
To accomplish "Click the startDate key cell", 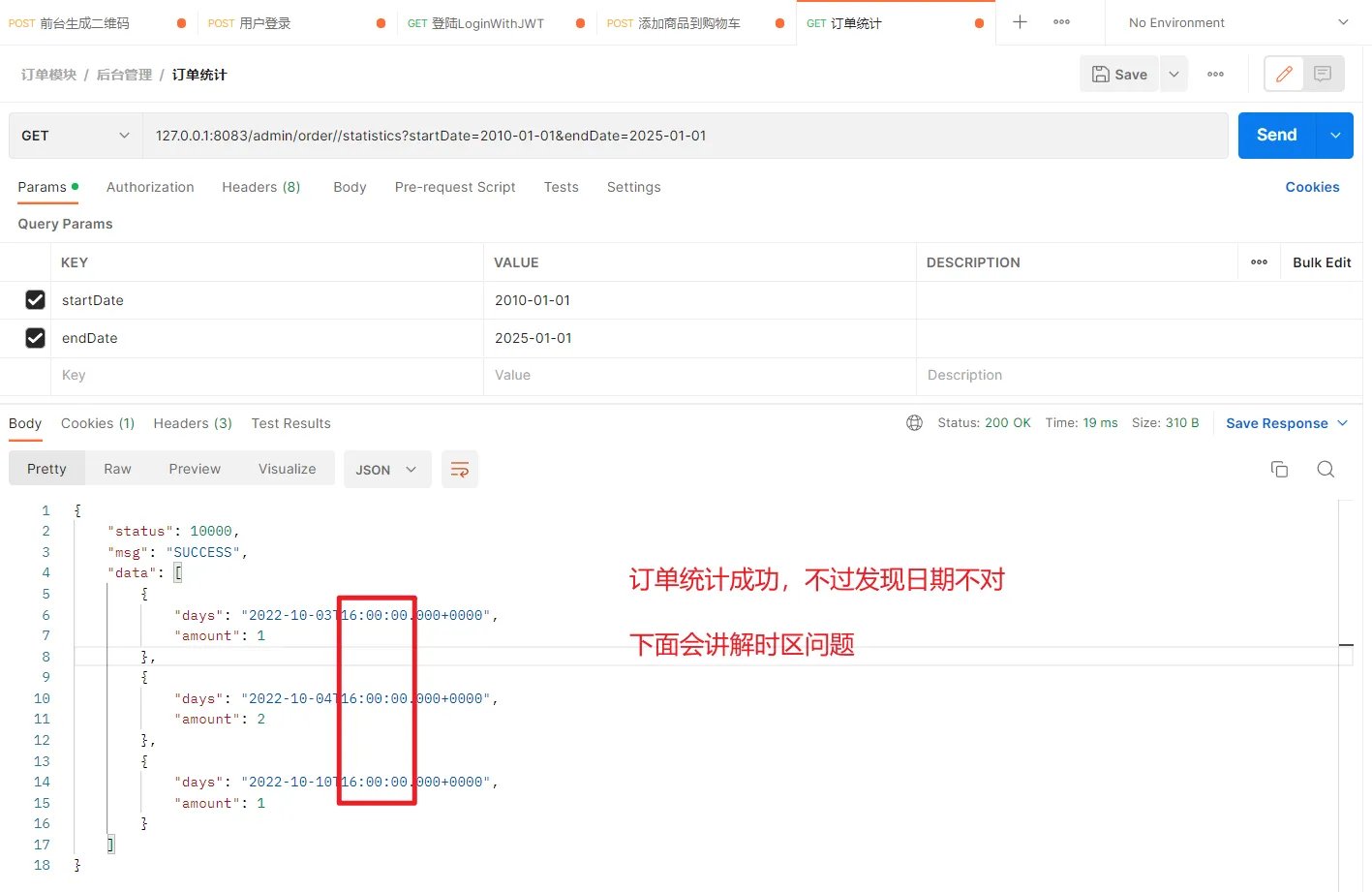I will click(x=266, y=300).
